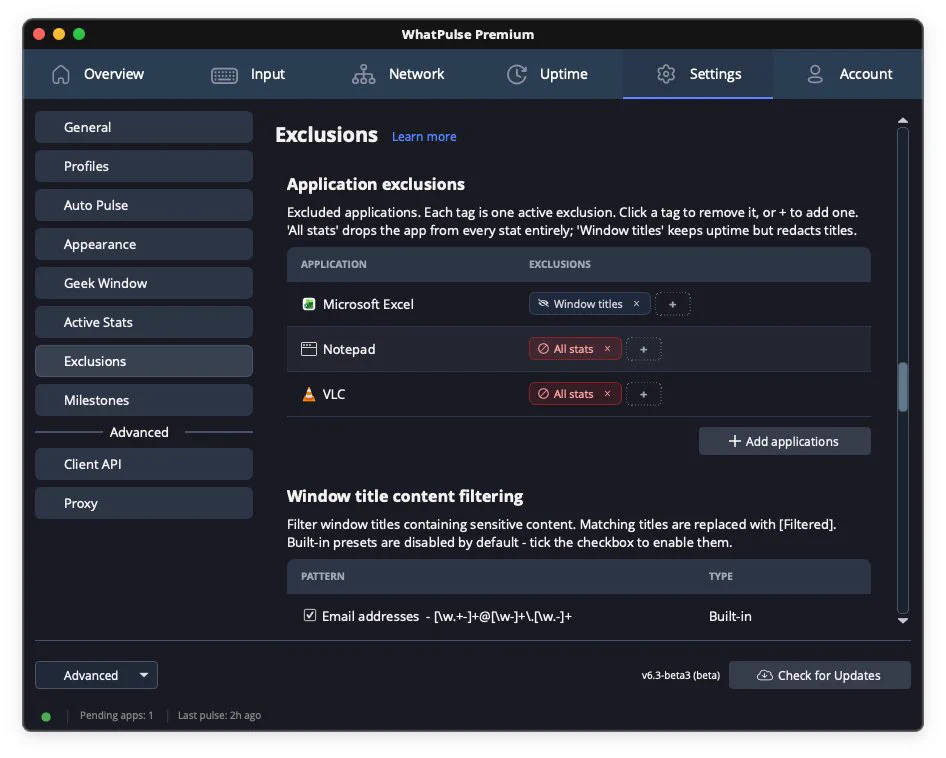This screenshot has height=758, width=946.
Task: Select the Exclusions sidebar item
Action: click(144, 361)
